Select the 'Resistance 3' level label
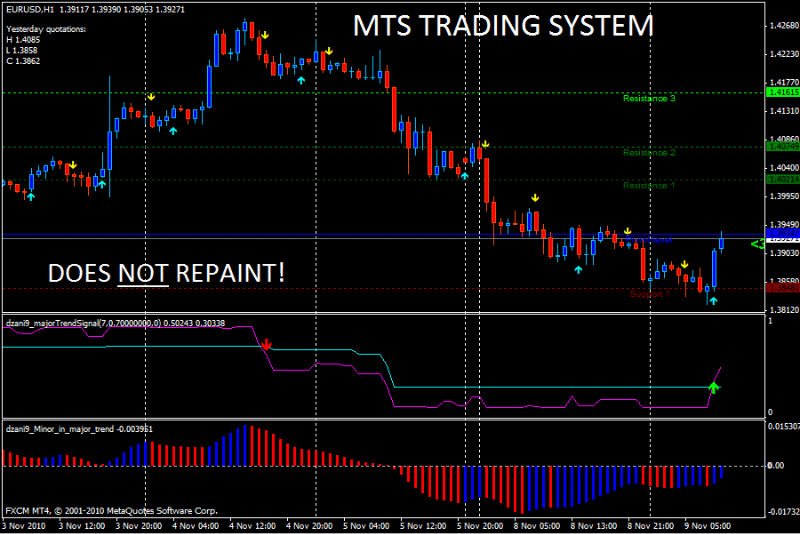The image size is (800, 534). coord(649,98)
